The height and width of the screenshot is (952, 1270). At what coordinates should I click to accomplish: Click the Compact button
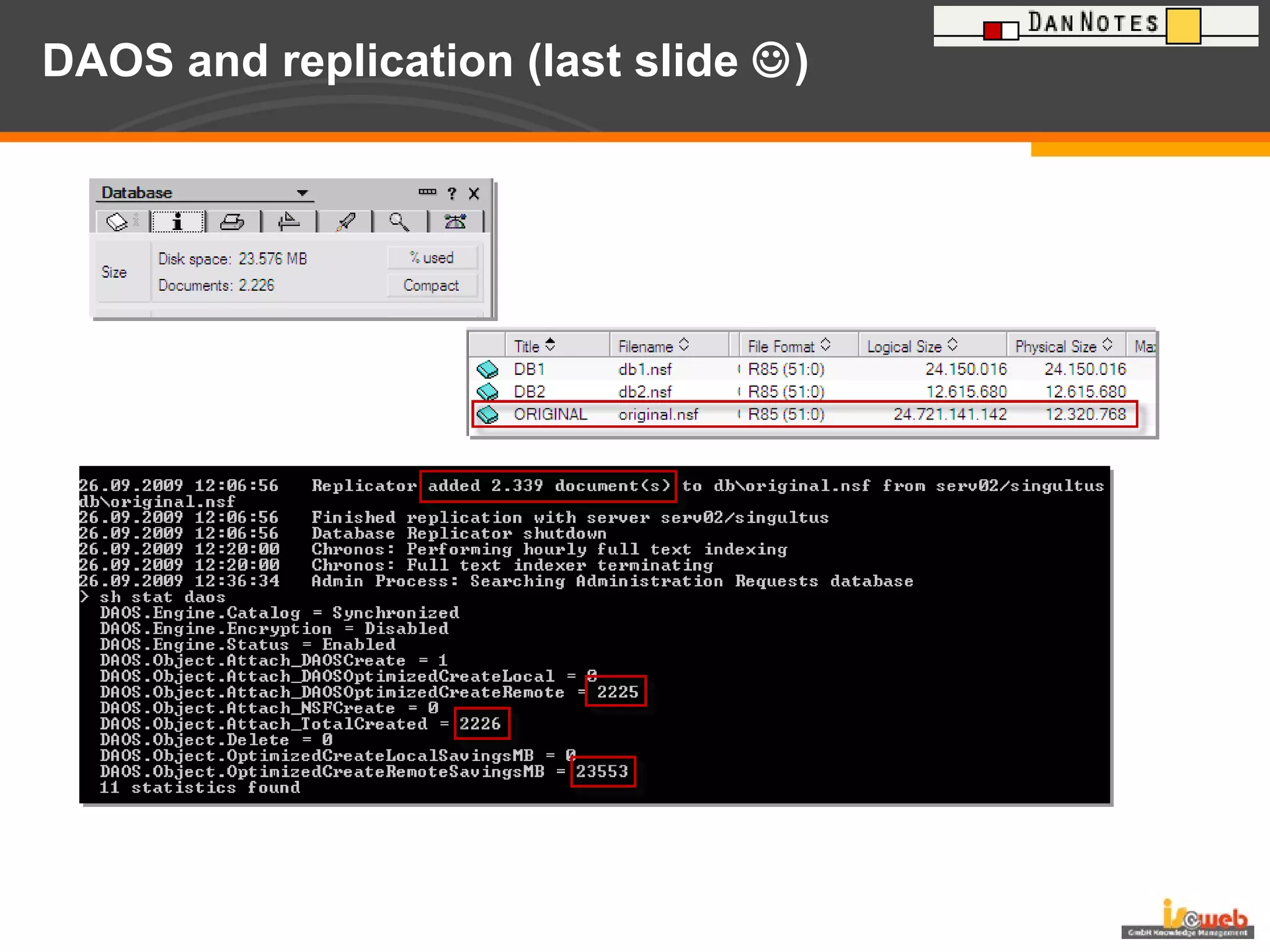point(432,286)
